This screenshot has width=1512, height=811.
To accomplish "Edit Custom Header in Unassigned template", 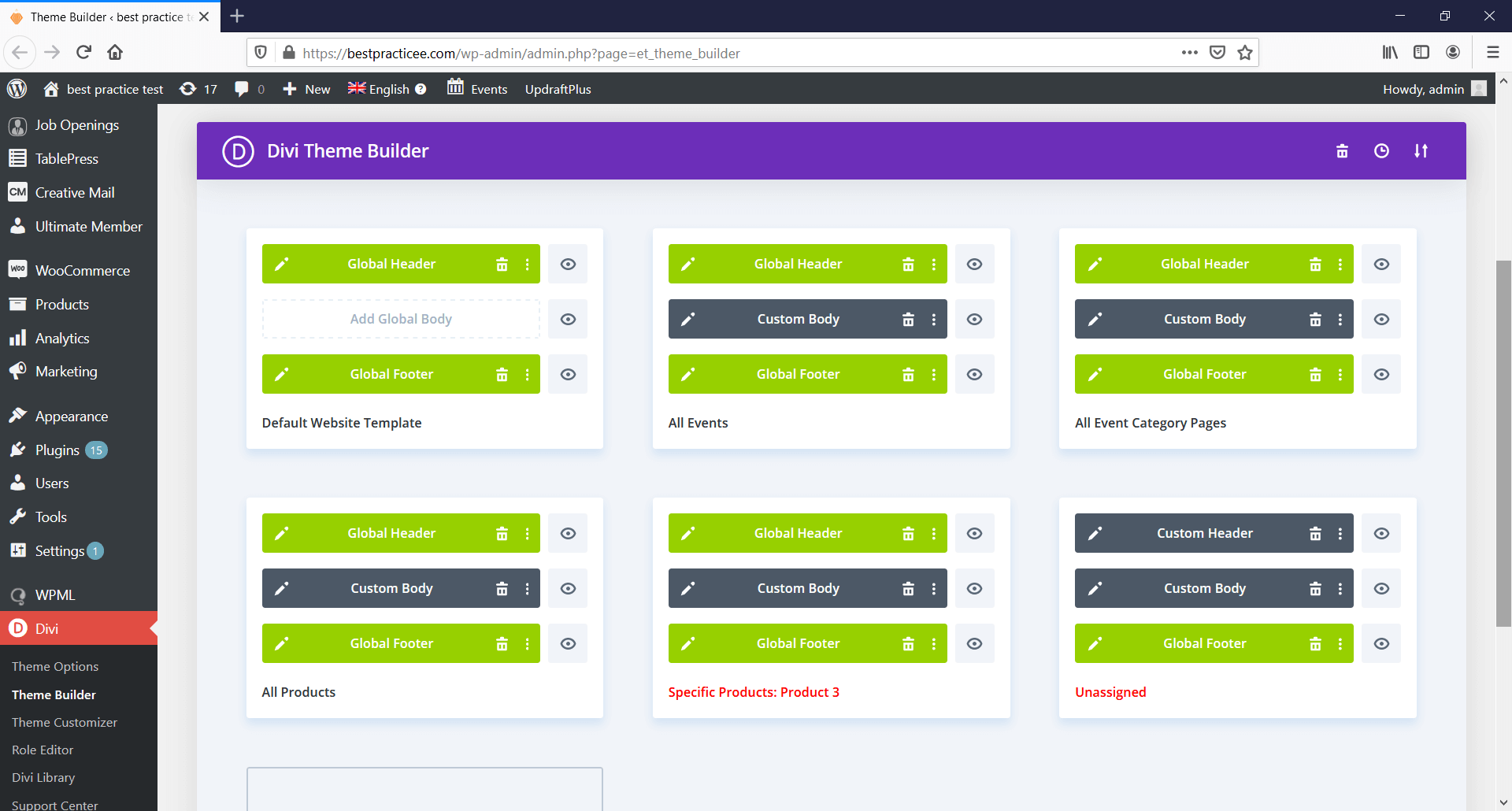I will click(x=1095, y=534).
